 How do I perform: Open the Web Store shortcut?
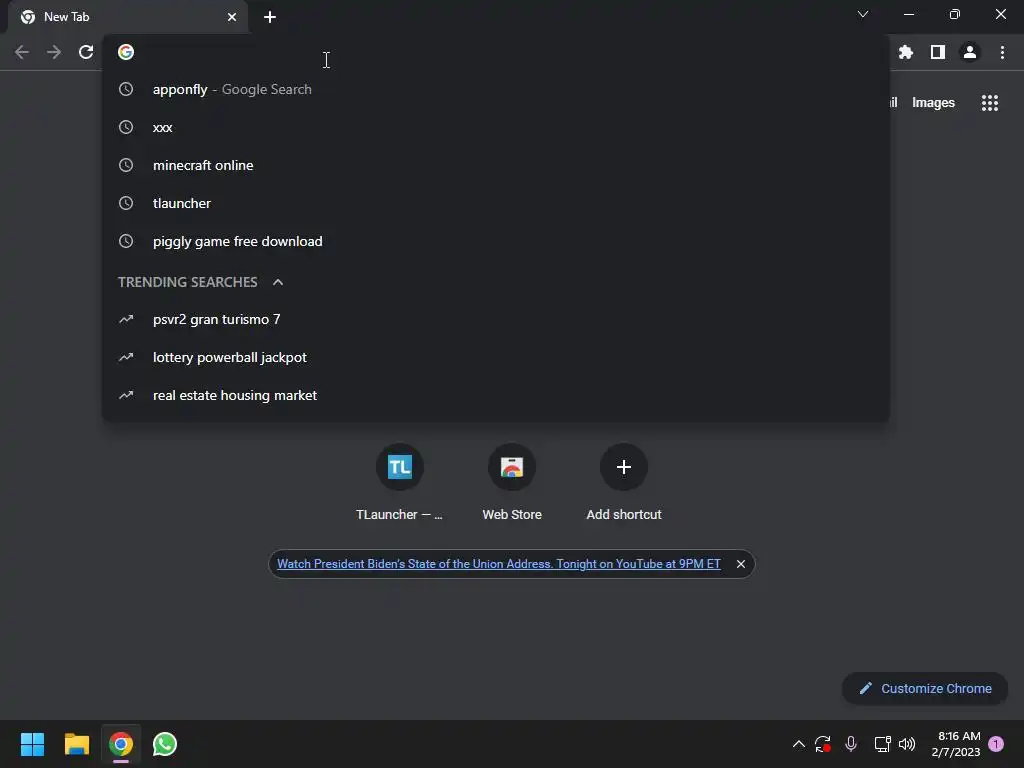coord(512,483)
